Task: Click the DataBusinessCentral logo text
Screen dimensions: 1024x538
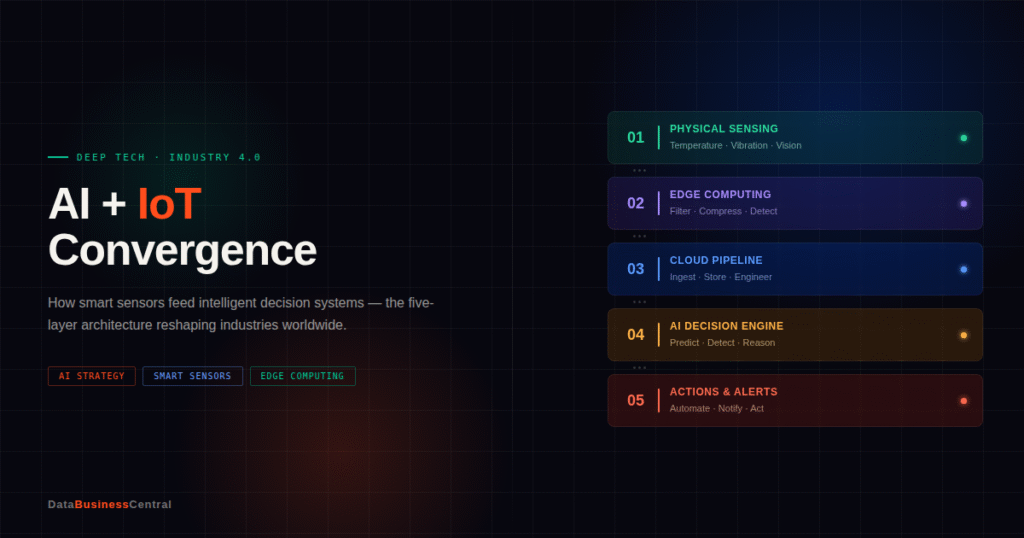Action: [x=109, y=505]
